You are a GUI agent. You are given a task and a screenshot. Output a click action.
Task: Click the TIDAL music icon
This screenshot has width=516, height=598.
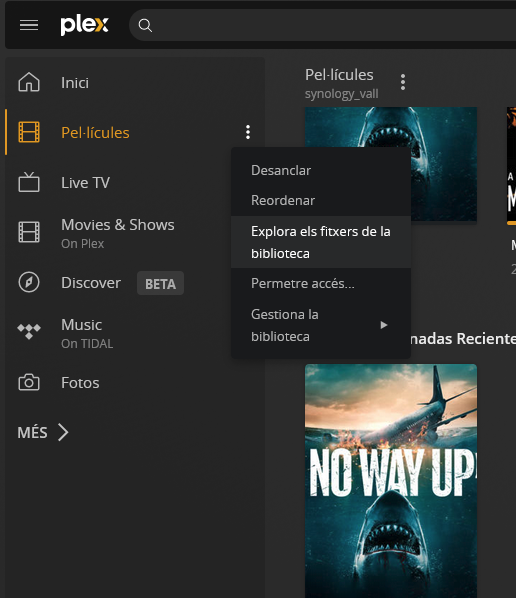pos(29,331)
